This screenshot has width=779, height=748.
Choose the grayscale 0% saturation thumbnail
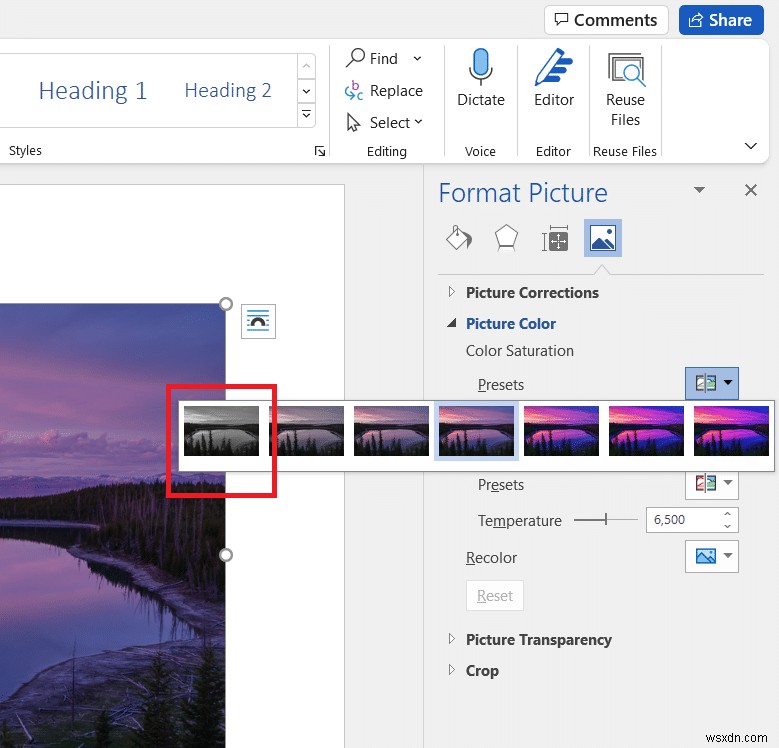tap(221, 431)
